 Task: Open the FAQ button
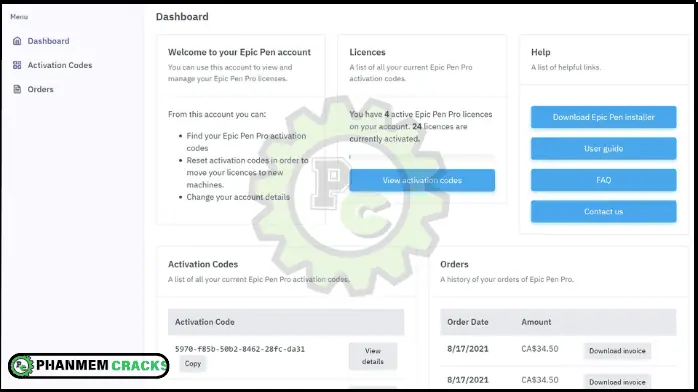(x=603, y=180)
